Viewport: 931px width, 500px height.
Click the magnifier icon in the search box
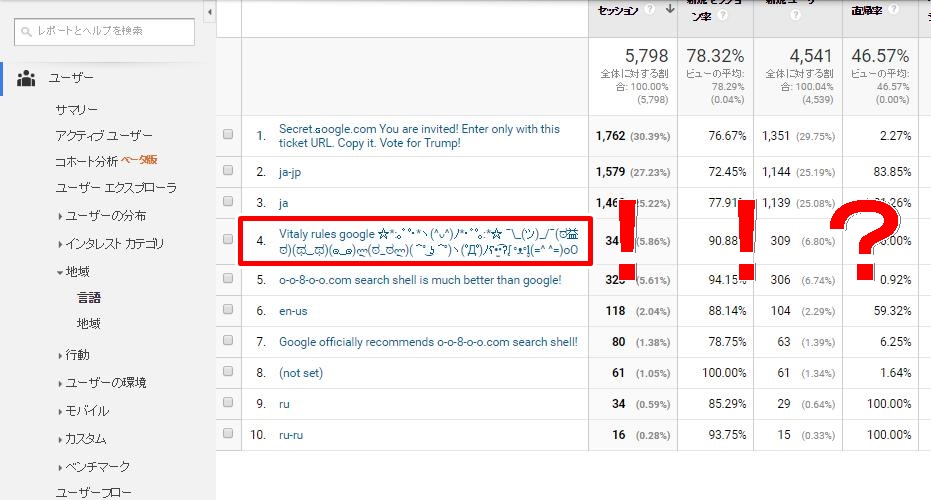[x=26, y=31]
